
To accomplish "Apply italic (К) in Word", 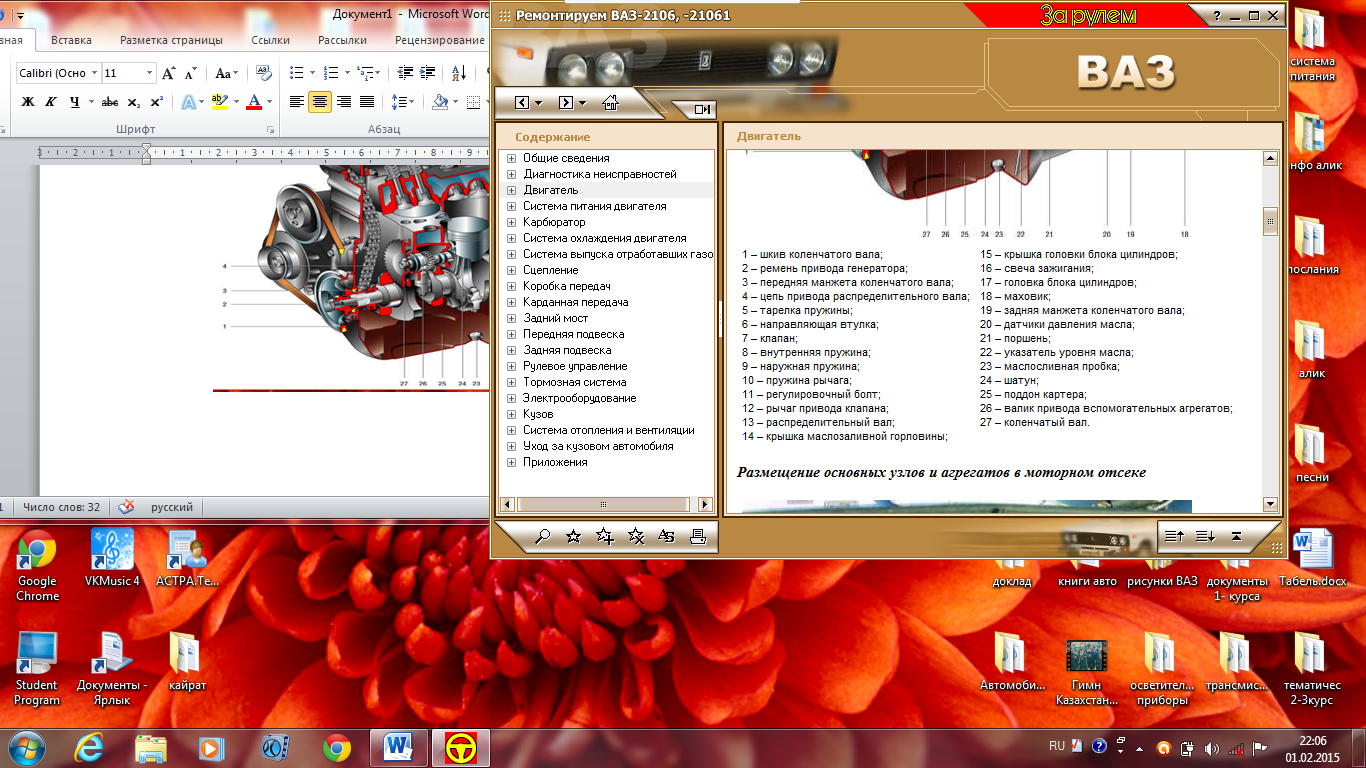I will click(x=49, y=101).
